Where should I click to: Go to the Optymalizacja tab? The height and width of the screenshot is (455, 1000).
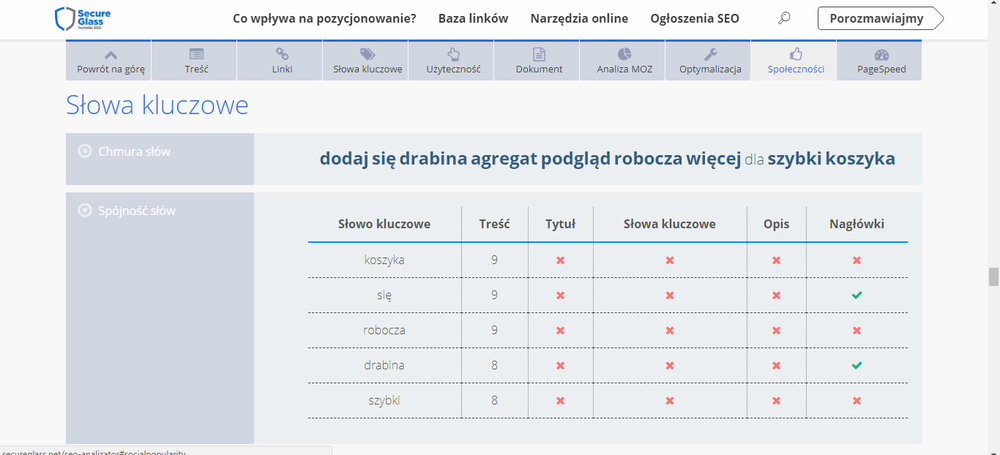(x=710, y=61)
